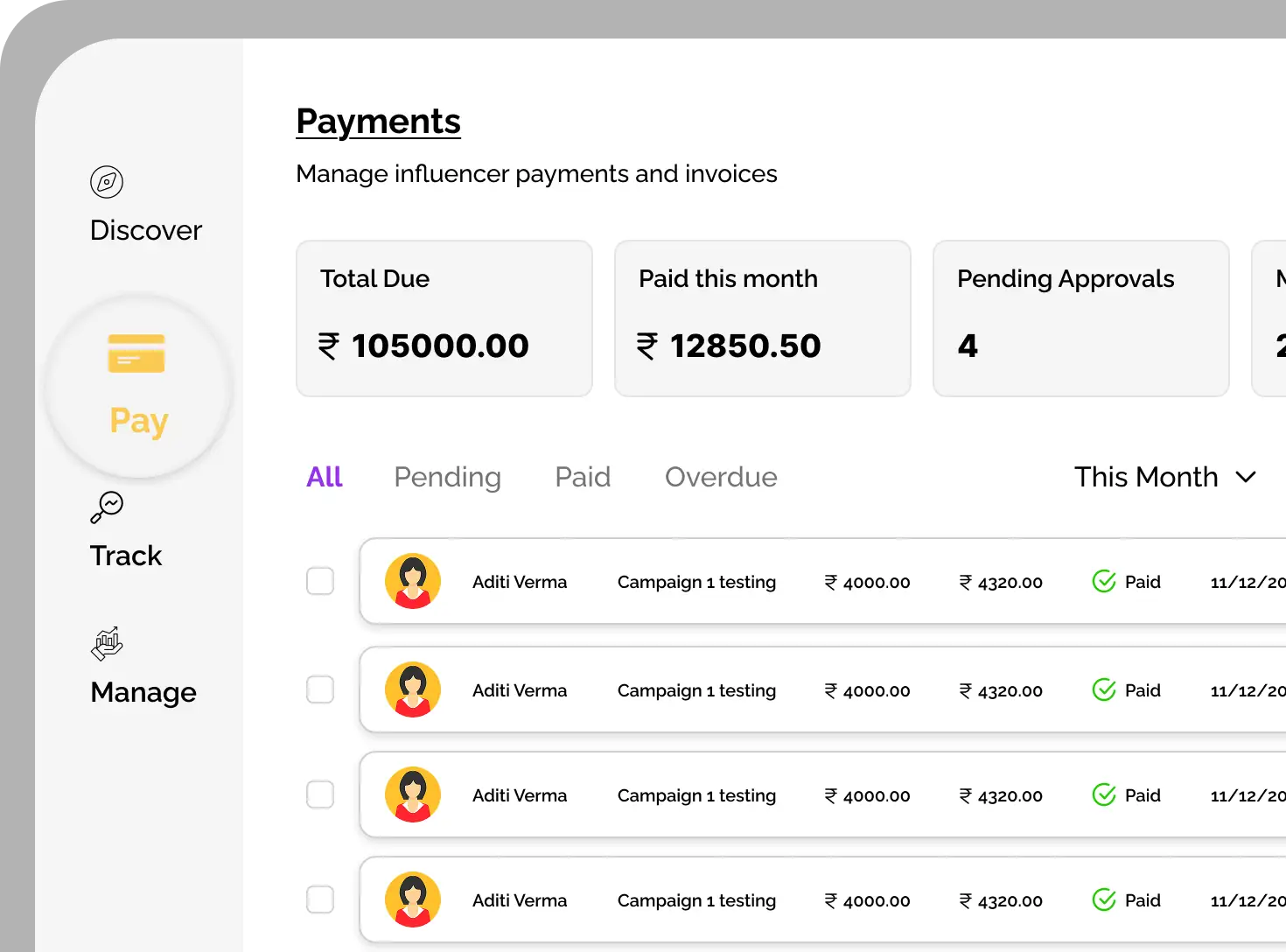Screen dimensions: 1286x952
Task: Switch to the Overdue tab
Action: (721, 477)
